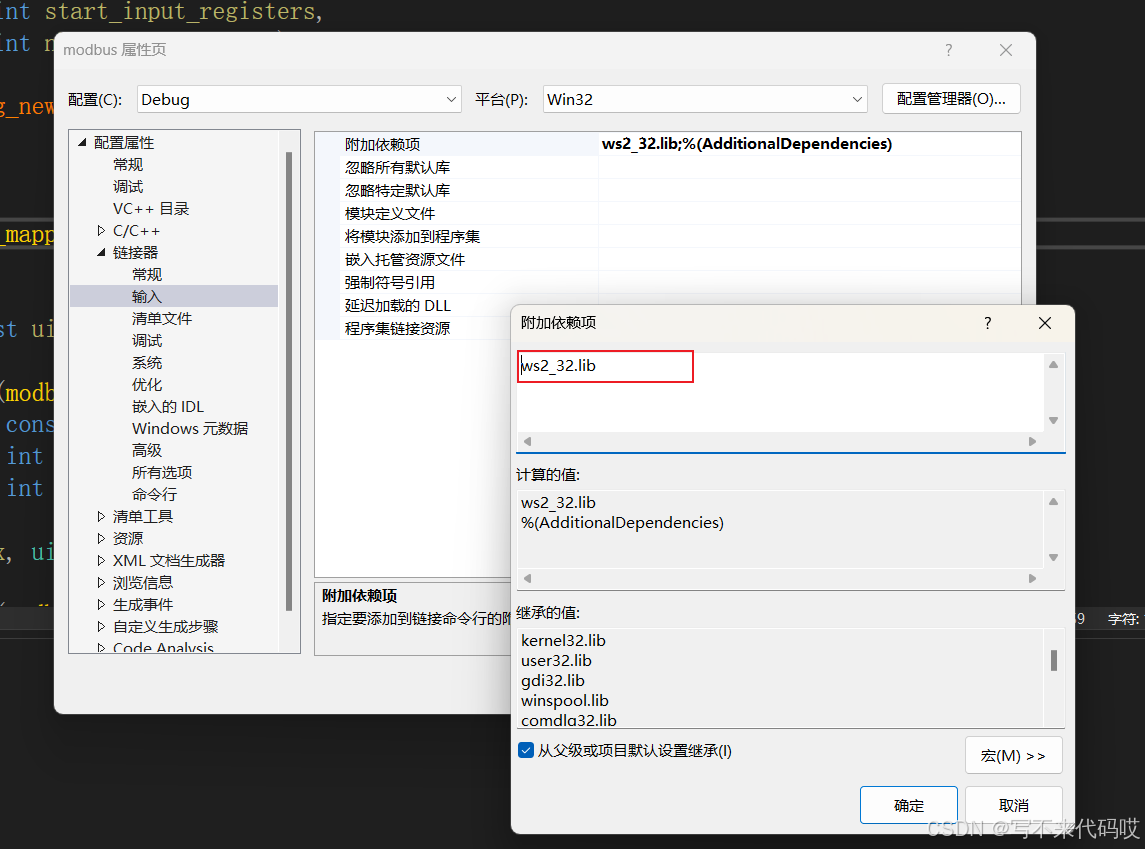Select the 系统 tree item

(146, 362)
